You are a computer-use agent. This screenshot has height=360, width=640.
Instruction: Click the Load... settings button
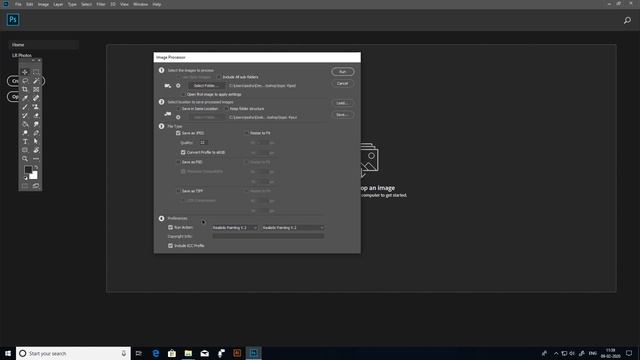[342, 103]
